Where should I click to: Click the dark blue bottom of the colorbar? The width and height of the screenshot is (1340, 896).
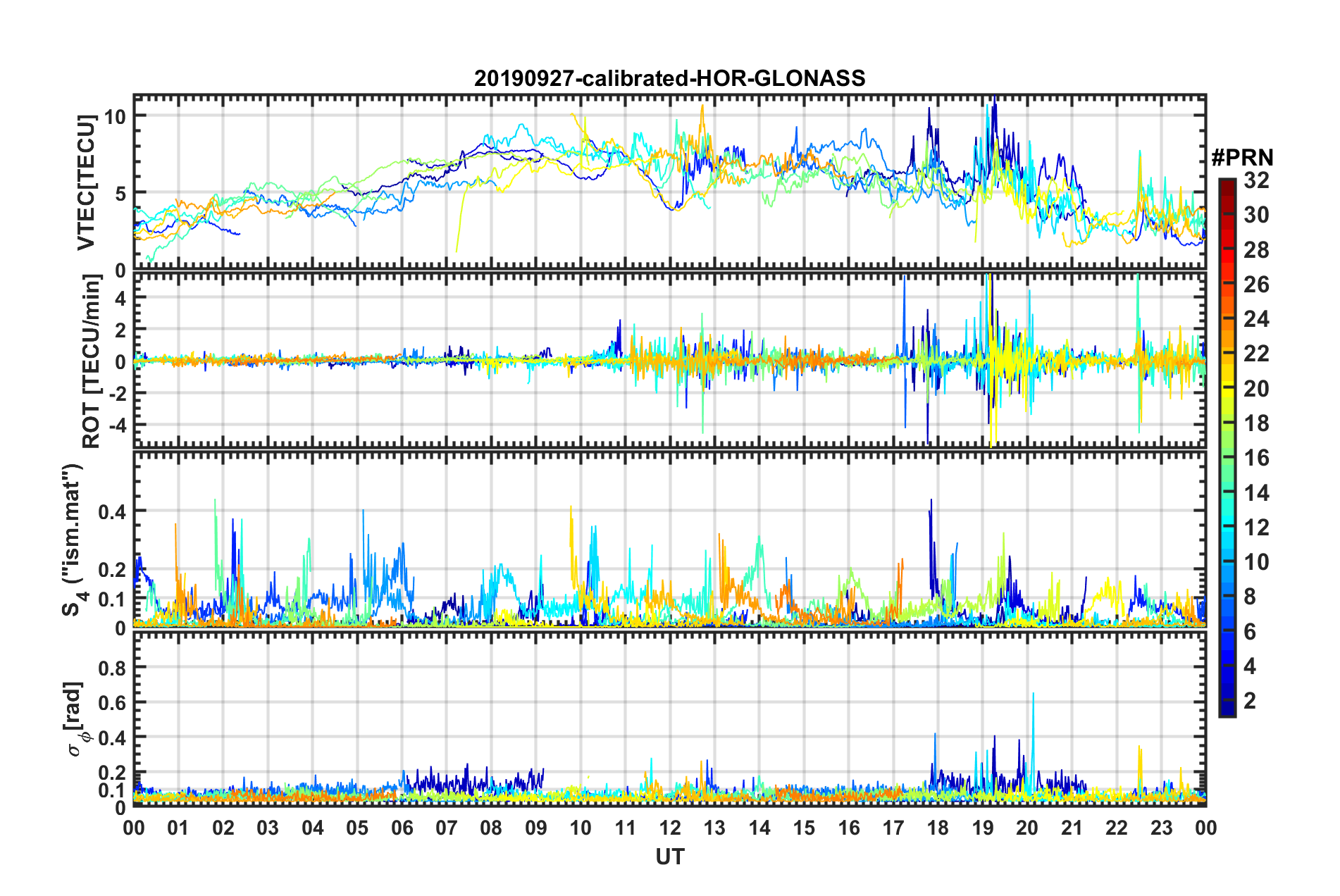(x=1227, y=710)
